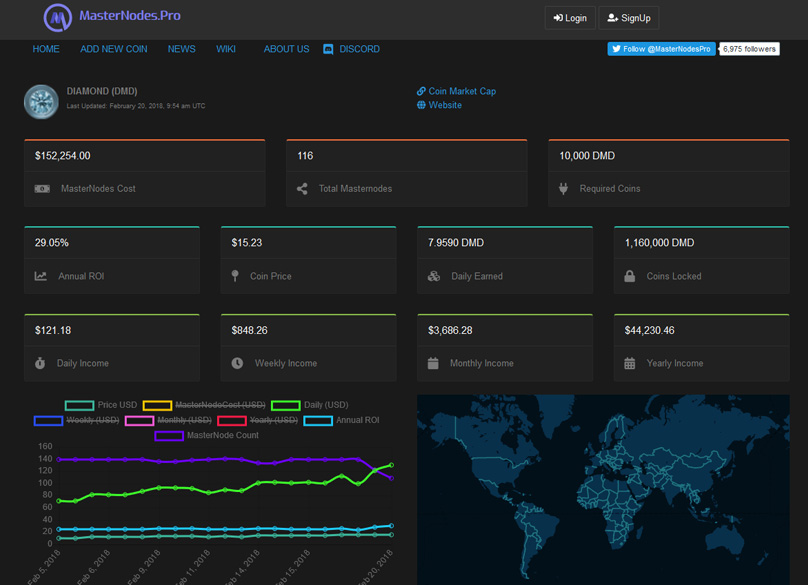Click the plug icon for Required Coins

563,189
